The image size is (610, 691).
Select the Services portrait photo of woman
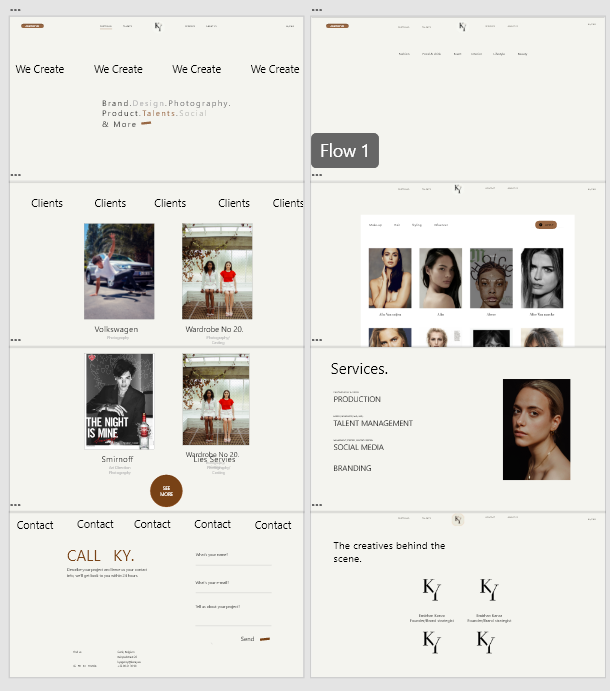click(536, 429)
